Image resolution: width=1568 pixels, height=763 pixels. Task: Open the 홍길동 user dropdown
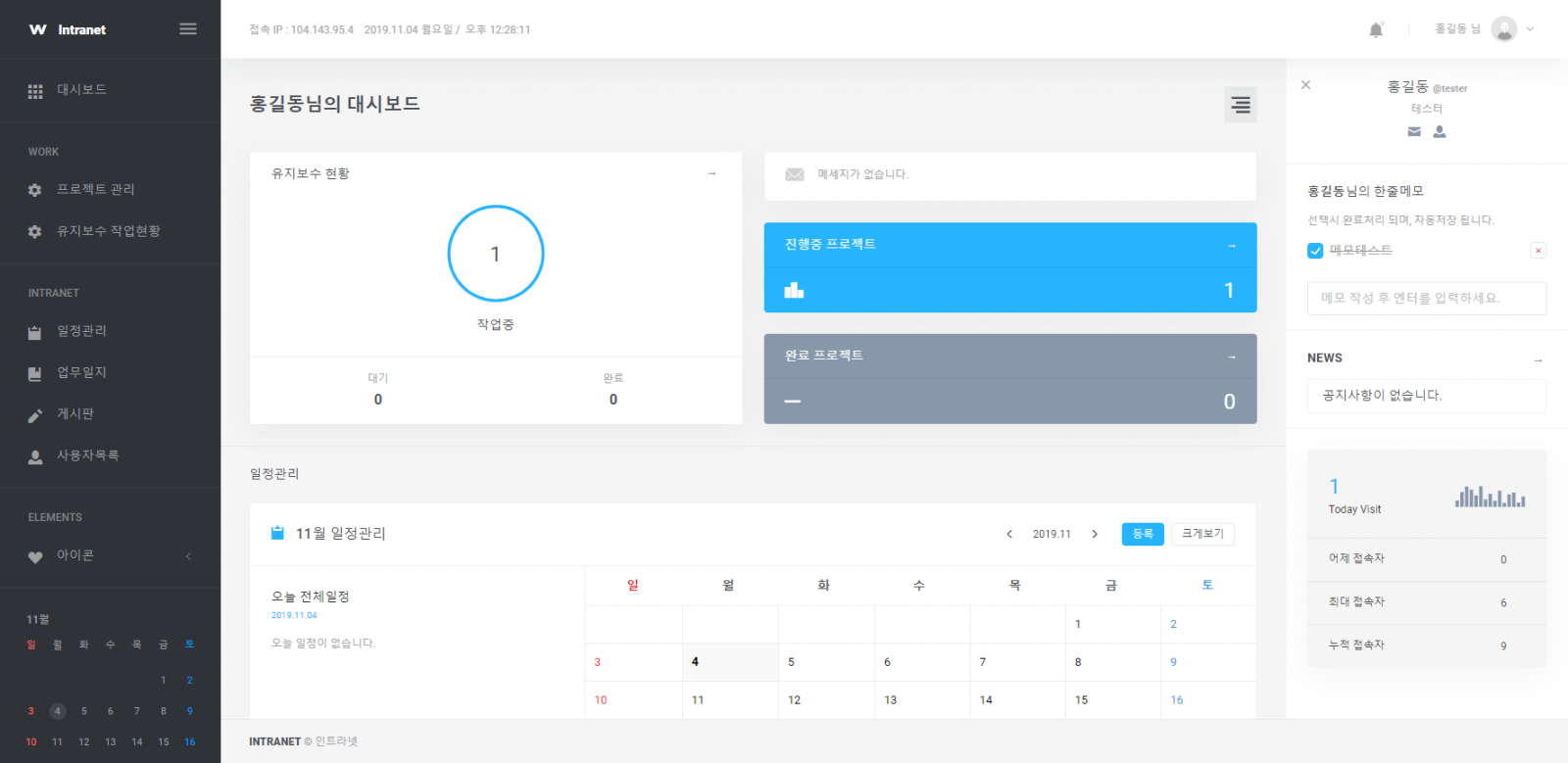pyautogui.click(x=1484, y=29)
